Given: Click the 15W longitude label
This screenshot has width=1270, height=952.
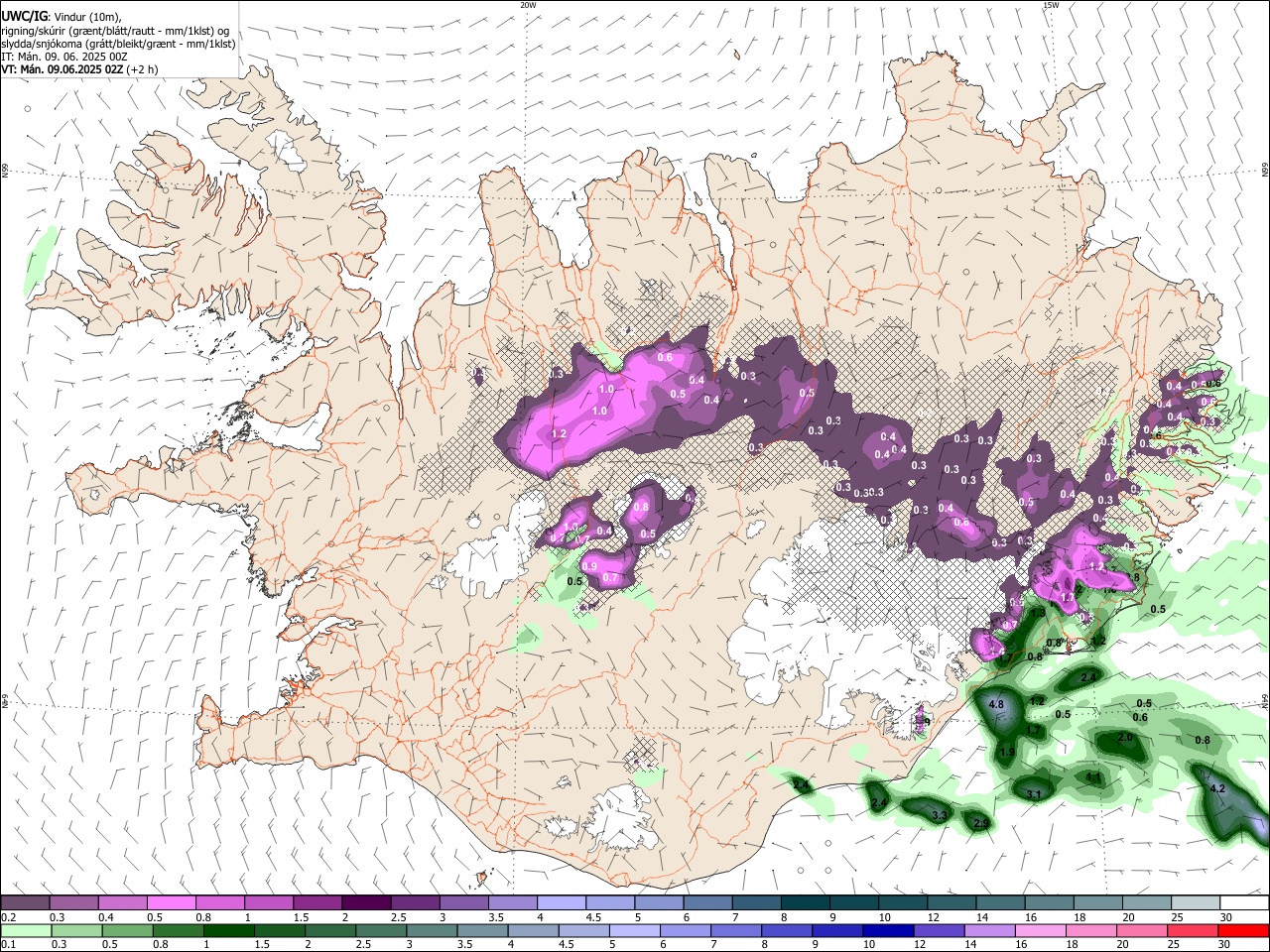Looking at the screenshot, I should (1051, 5).
